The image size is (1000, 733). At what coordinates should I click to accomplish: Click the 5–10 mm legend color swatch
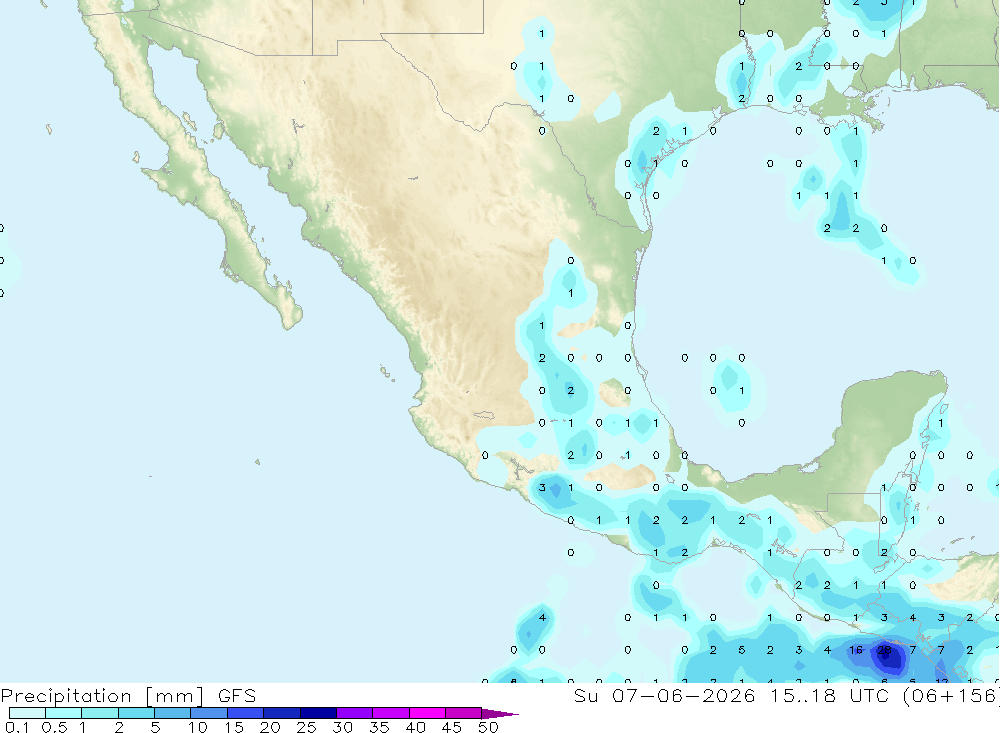(x=173, y=713)
